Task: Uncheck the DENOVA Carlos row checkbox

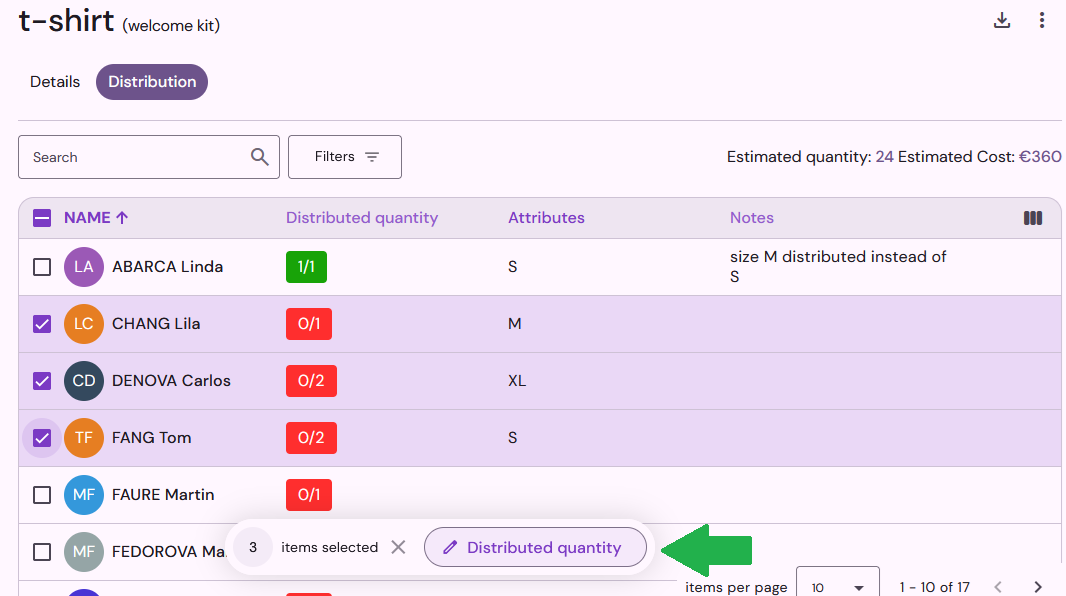Action: (42, 381)
